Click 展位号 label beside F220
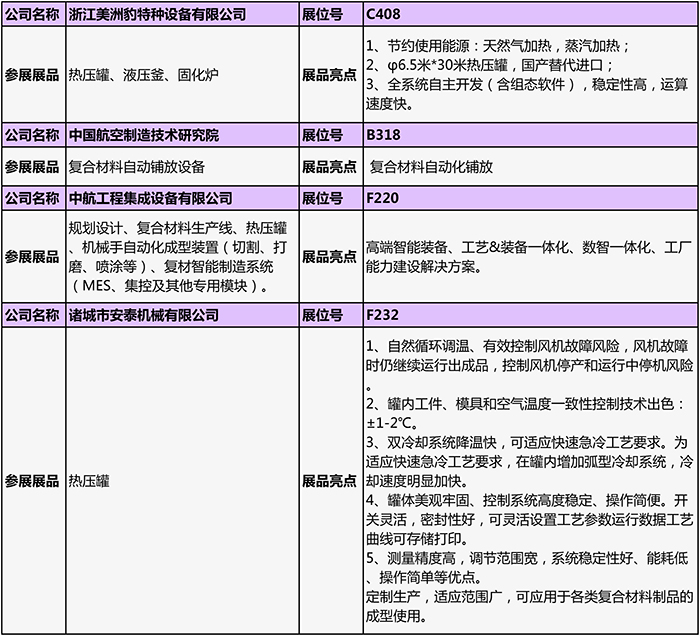Screen dimensions: 700x636 tap(322, 198)
